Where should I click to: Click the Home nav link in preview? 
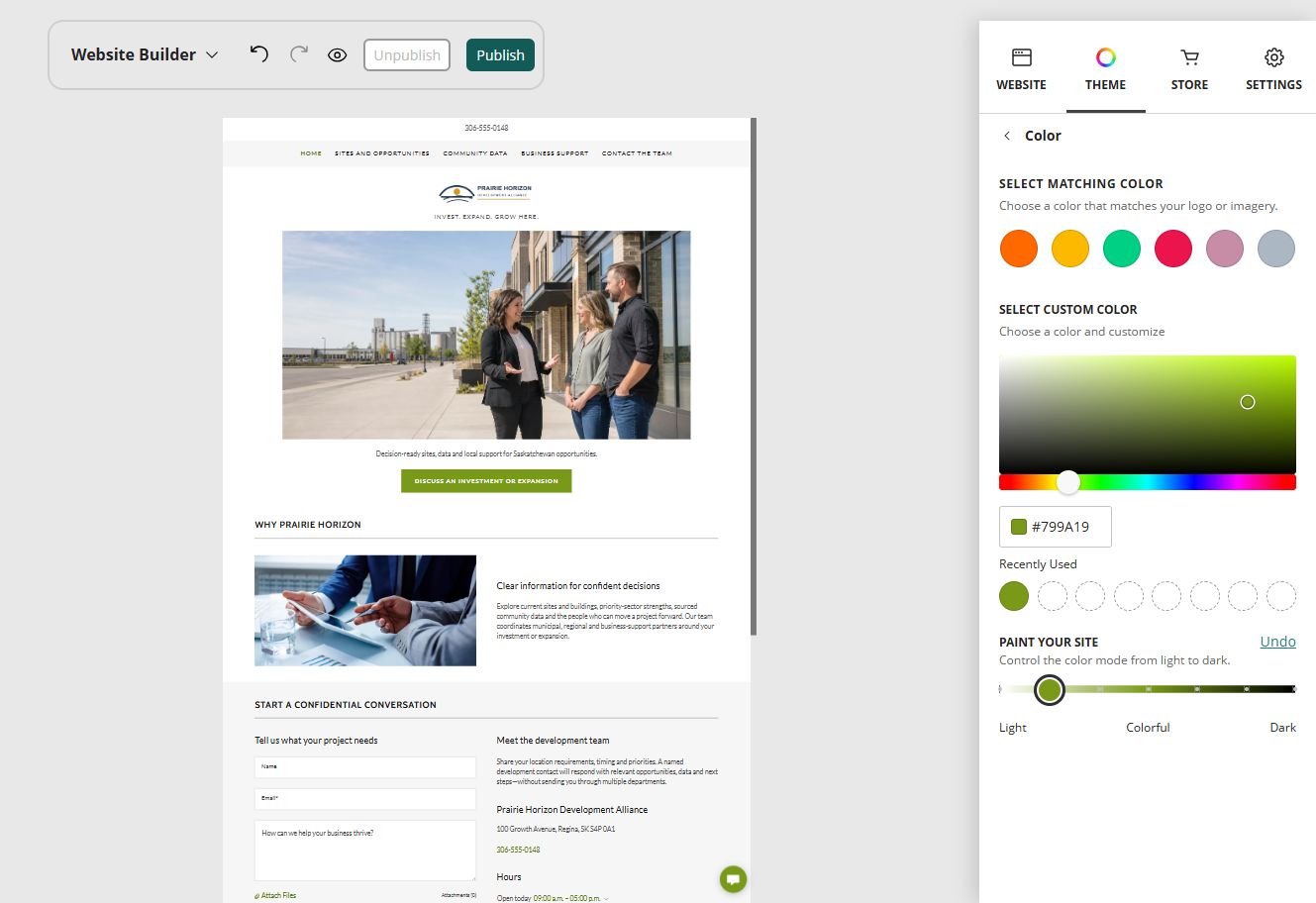[311, 153]
